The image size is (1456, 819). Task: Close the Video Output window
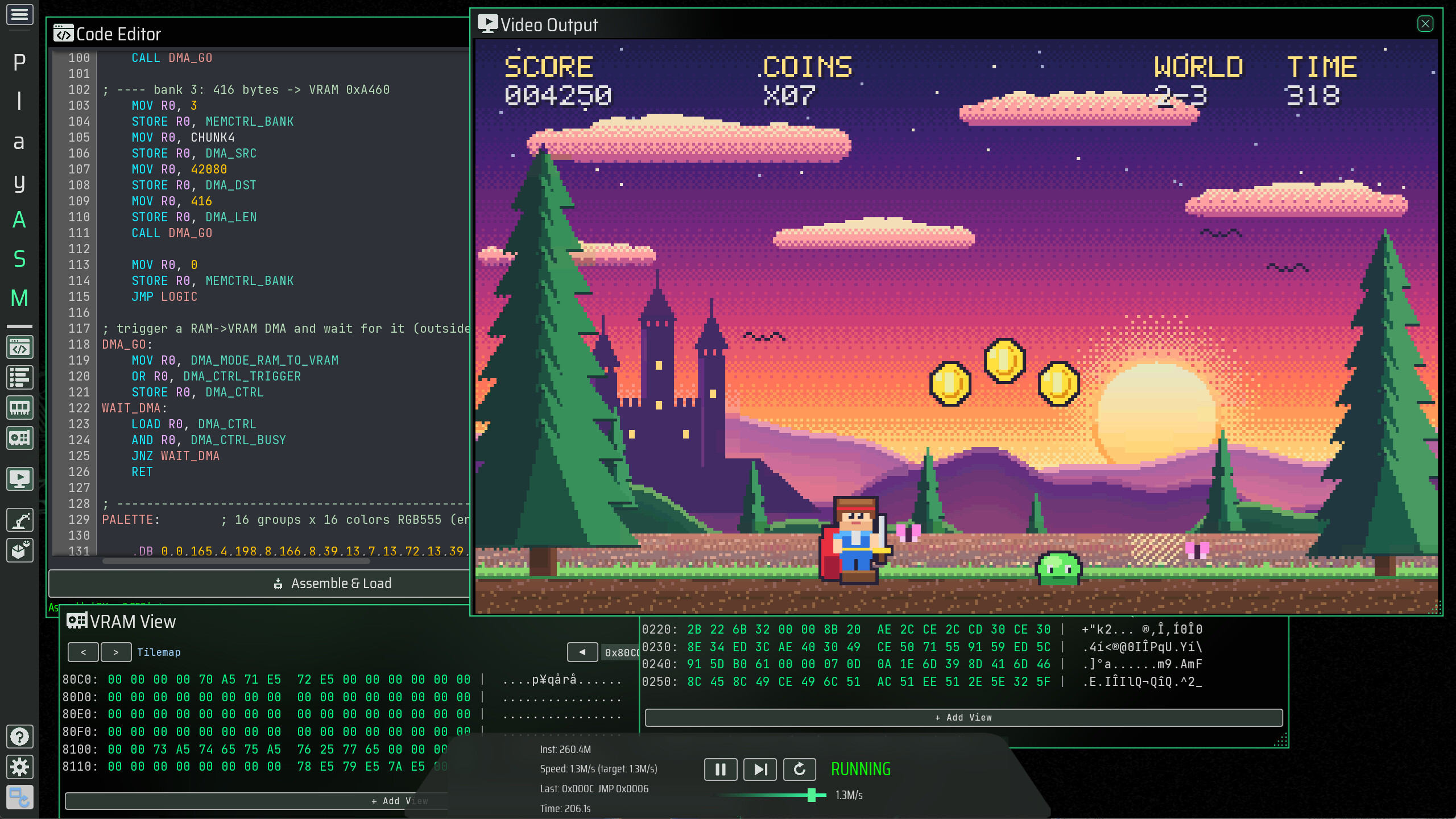pos(1425,24)
